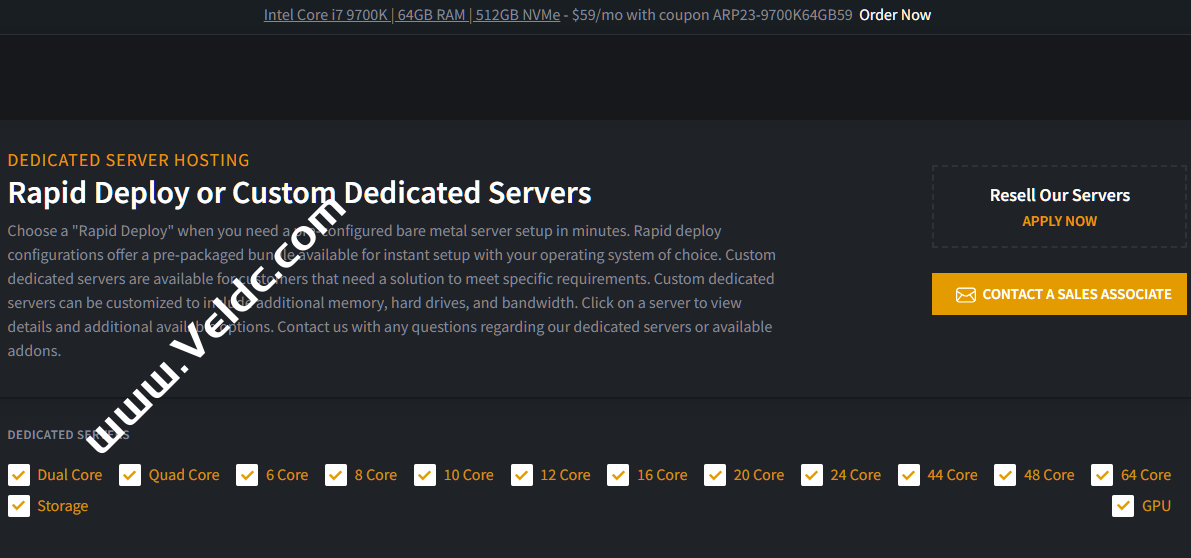This screenshot has height=558, width=1191.
Task: Toggle the 48 Core checkbox
Action: point(1005,475)
